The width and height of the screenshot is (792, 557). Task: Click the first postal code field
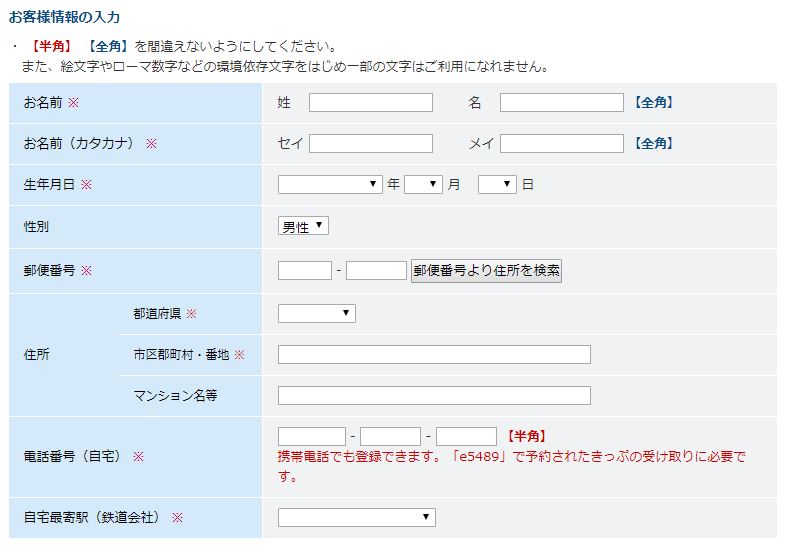point(304,270)
